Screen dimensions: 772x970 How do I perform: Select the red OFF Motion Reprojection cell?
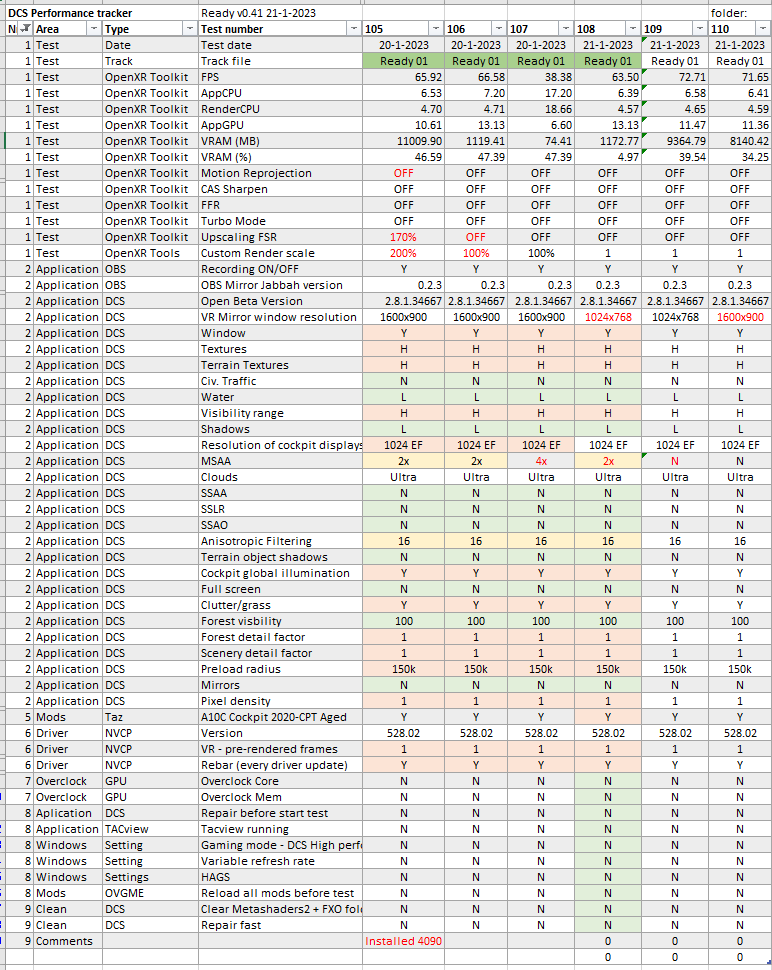(x=403, y=173)
